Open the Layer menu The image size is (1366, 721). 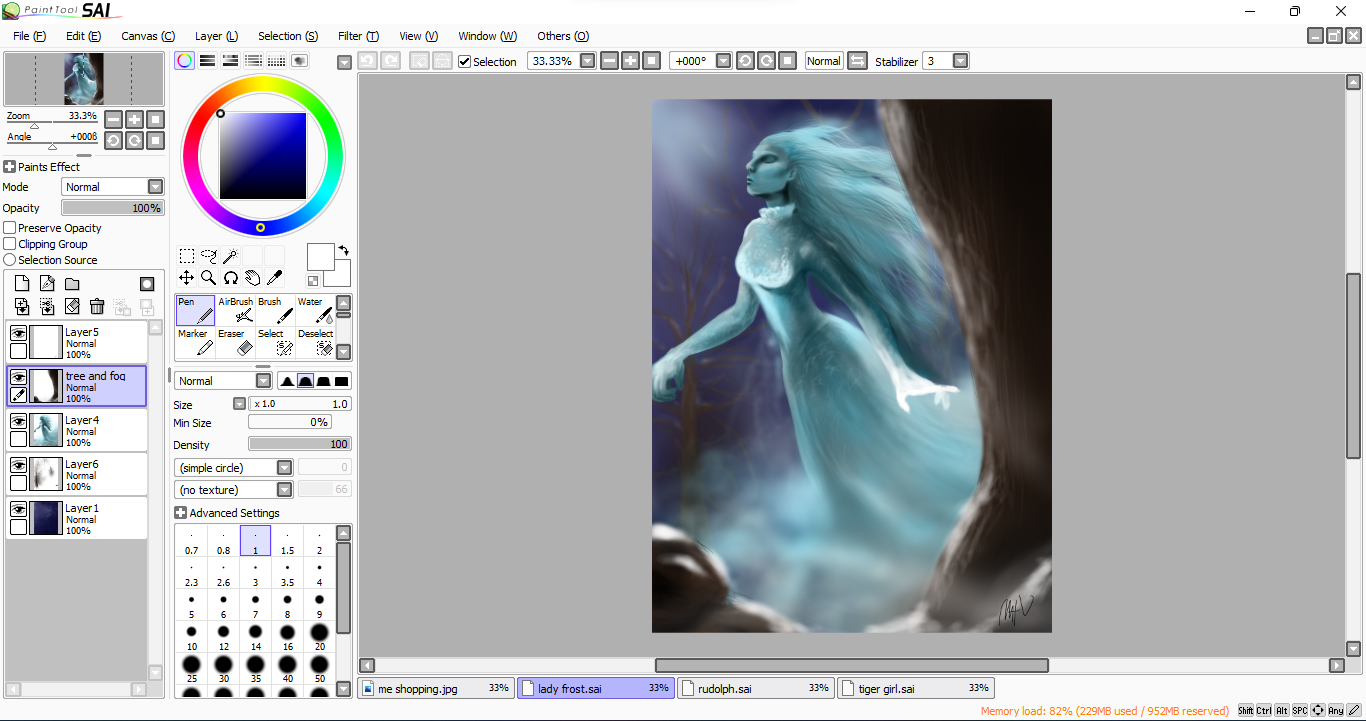click(x=216, y=36)
